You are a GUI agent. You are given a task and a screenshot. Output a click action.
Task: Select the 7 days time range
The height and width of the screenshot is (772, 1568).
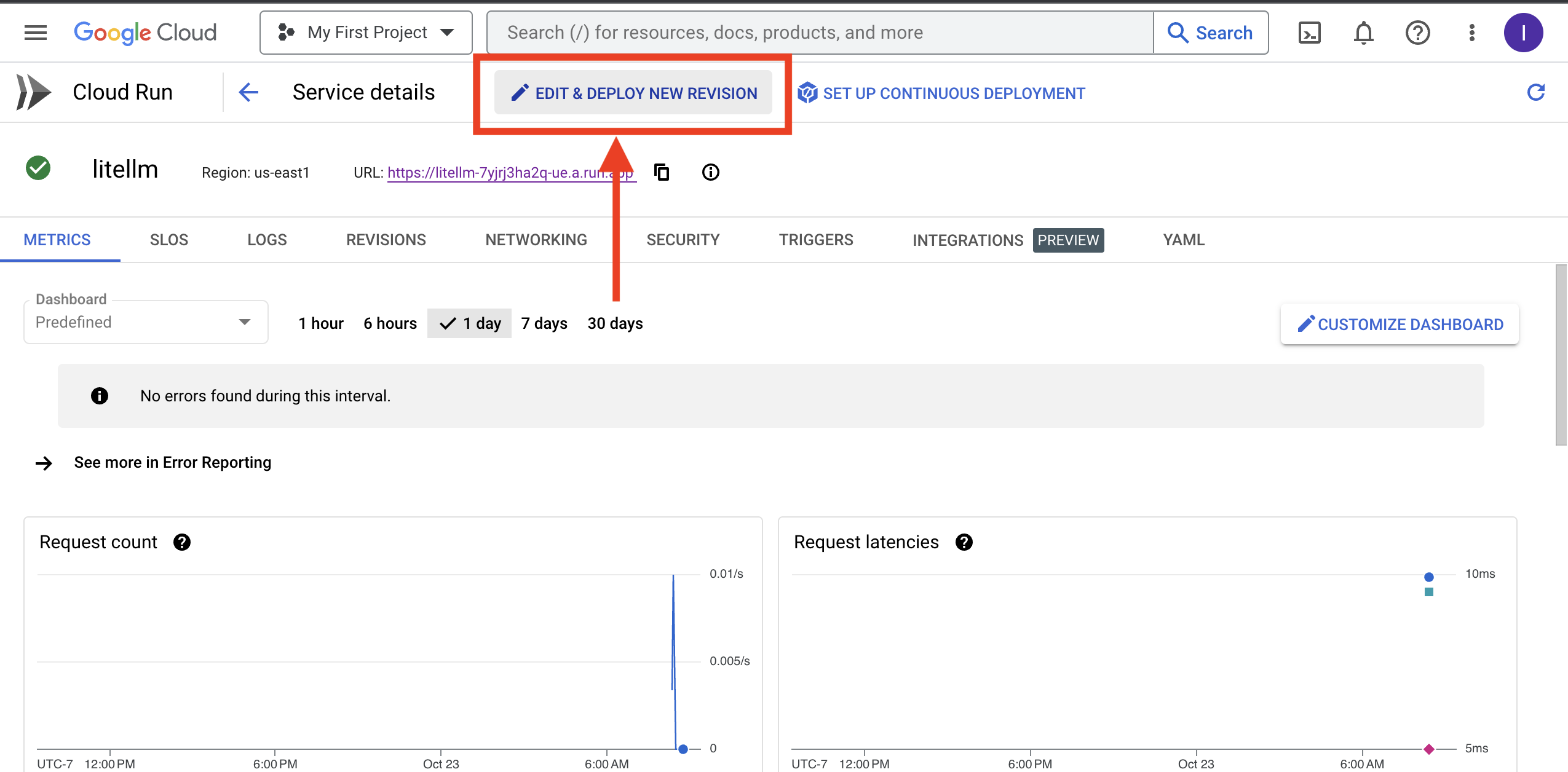point(544,323)
